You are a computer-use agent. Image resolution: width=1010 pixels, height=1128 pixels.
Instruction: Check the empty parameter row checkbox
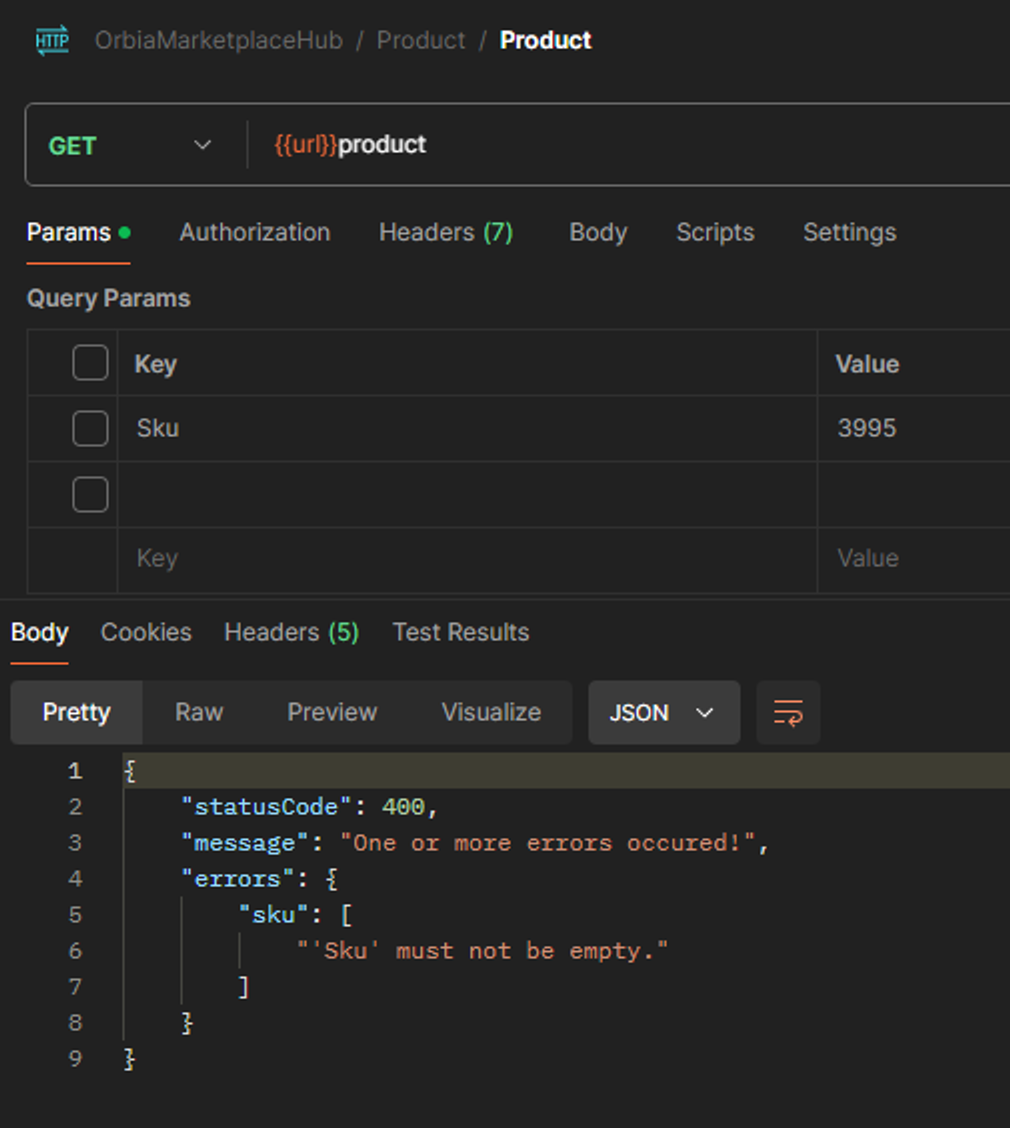(x=90, y=494)
